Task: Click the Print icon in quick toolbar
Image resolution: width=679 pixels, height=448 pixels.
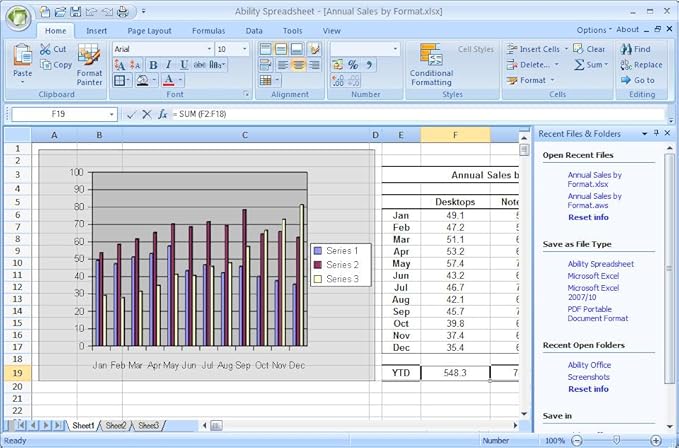Action: tap(122, 12)
